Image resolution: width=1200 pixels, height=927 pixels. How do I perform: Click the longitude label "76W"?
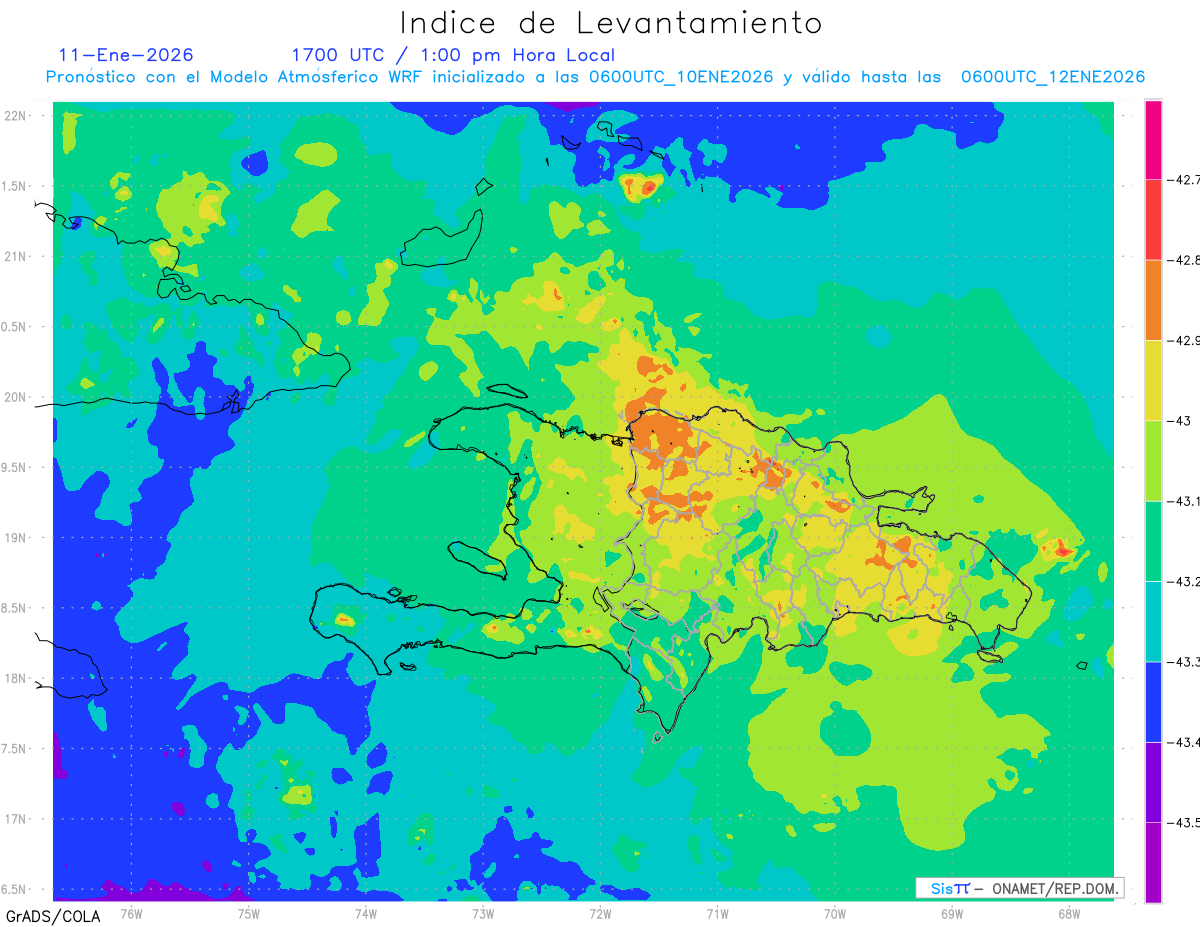point(131,913)
